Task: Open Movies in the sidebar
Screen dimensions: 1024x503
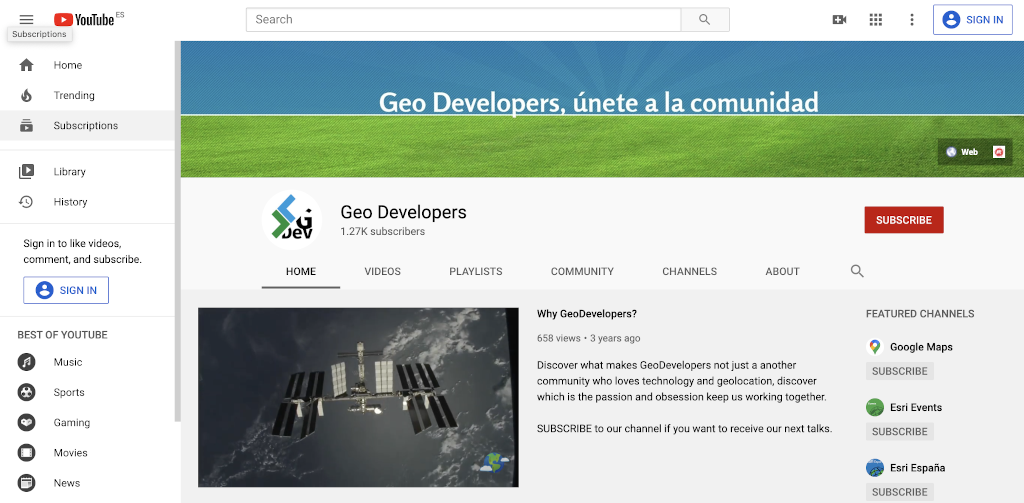Action: click(x=88, y=453)
